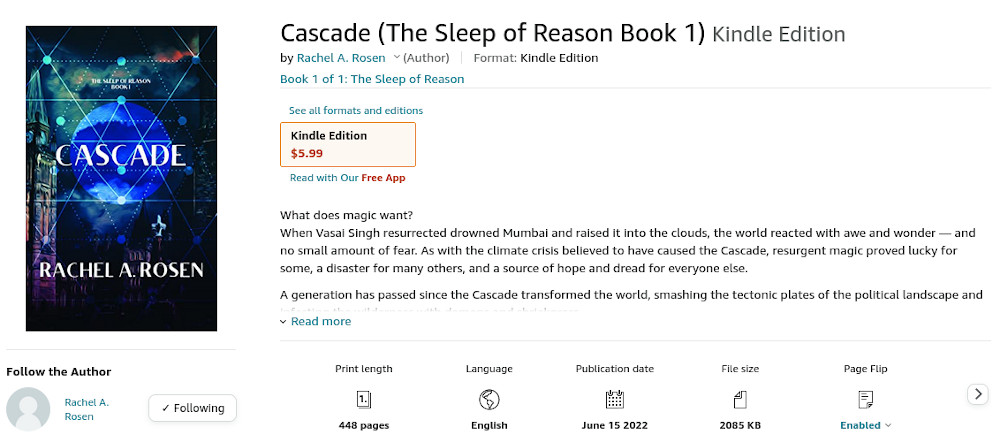Select the Kindle Edition format tab
Screen dimensions: 1000x435
click(348, 144)
